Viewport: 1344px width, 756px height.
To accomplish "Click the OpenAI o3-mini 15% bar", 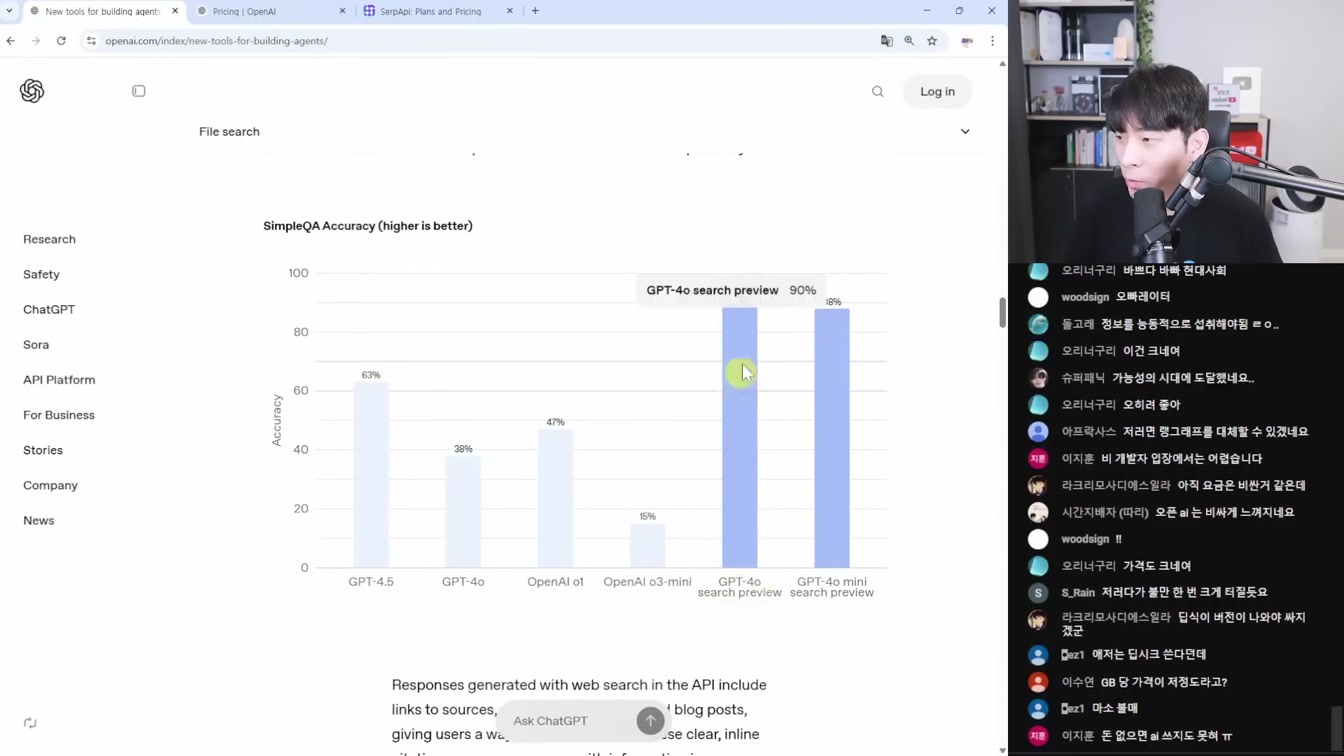I will (x=647, y=545).
